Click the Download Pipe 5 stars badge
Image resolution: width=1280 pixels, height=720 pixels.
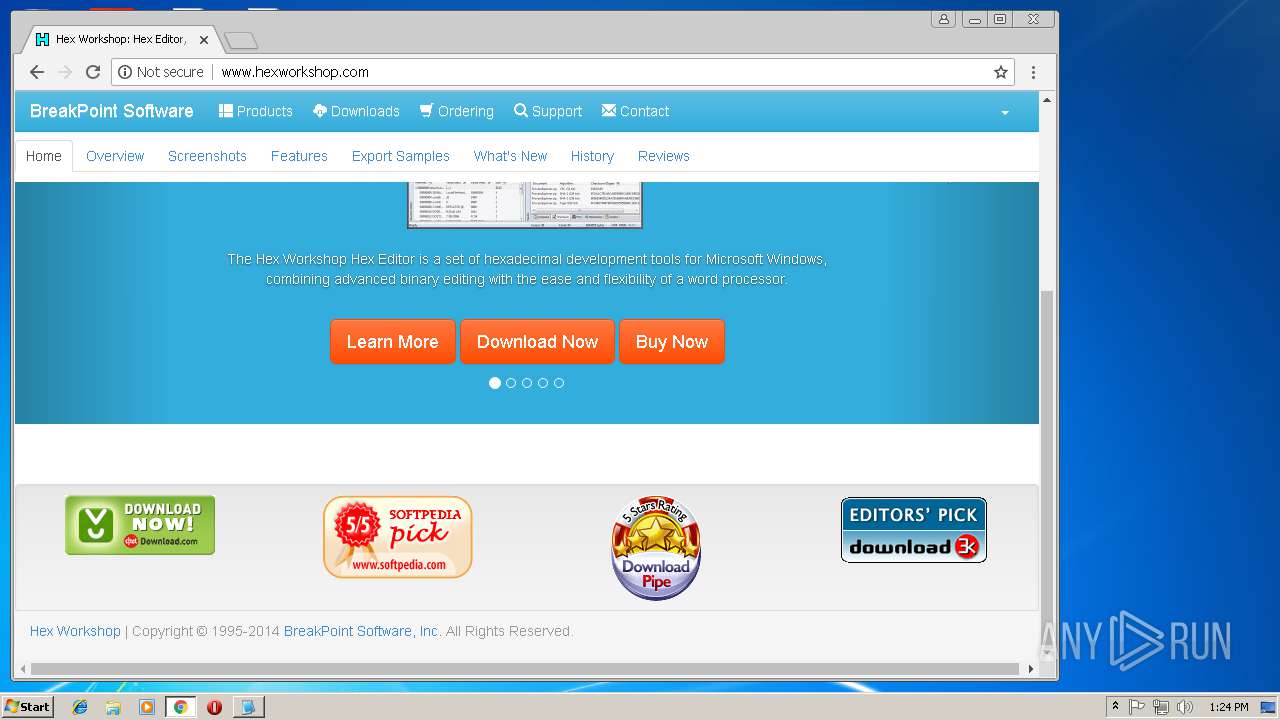point(656,548)
